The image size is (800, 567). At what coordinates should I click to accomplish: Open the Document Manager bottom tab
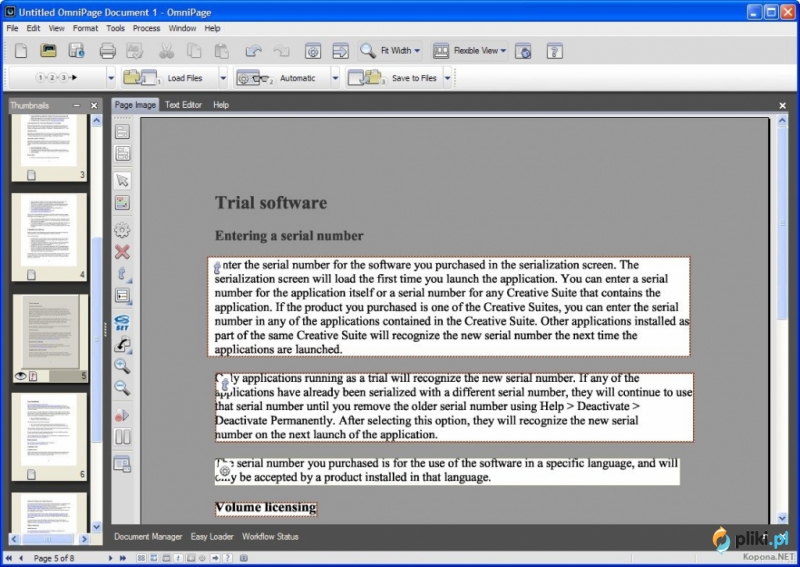click(x=148, y=536)
